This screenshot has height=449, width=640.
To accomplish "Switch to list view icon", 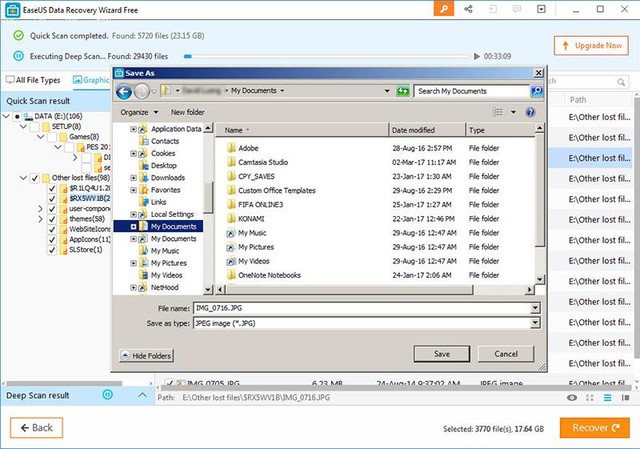I will tap(607, 398).
